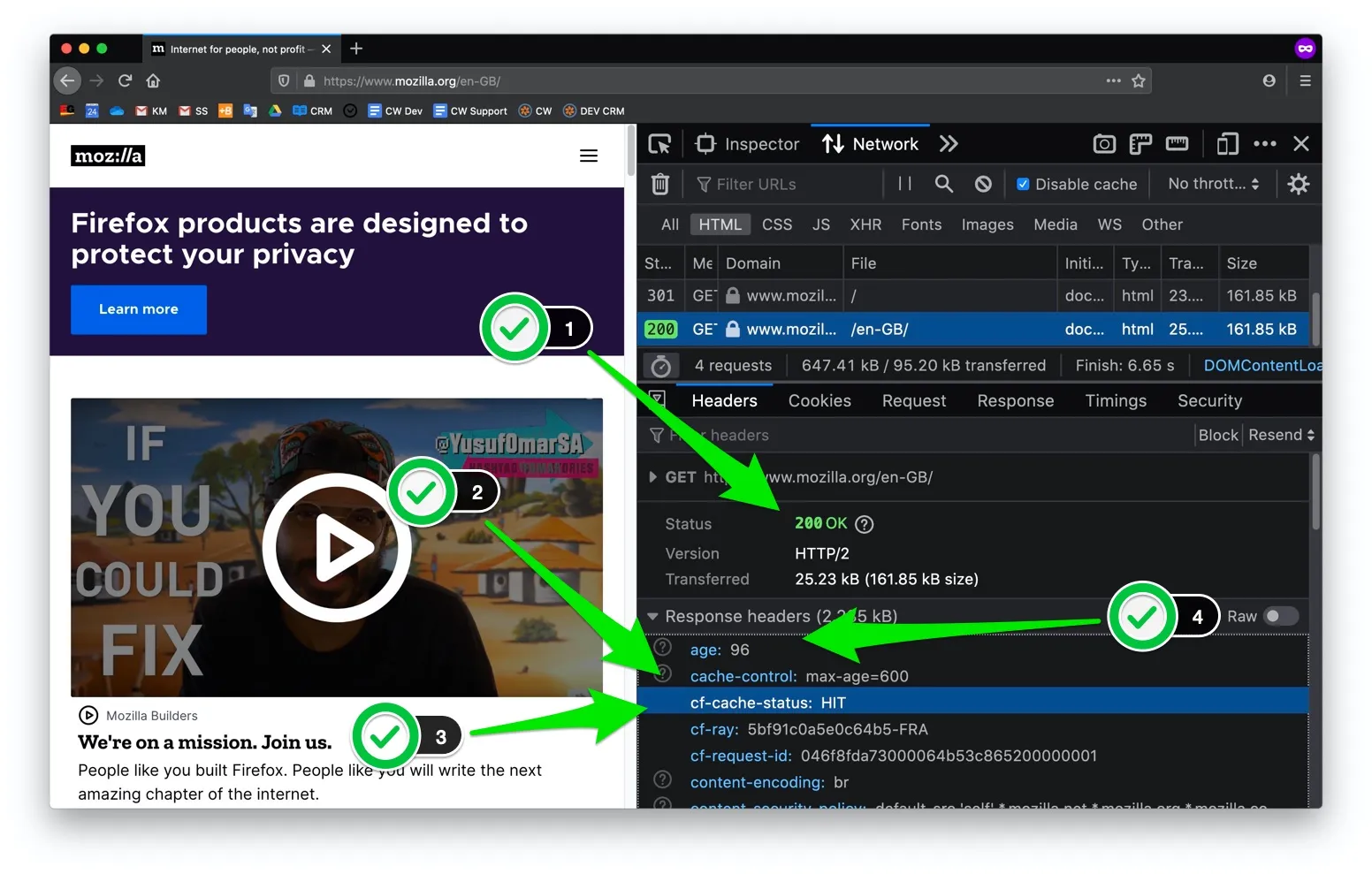Open the measuring tool icon
The height and width of the screenshot is (874, 1372).
point(1177,143)
